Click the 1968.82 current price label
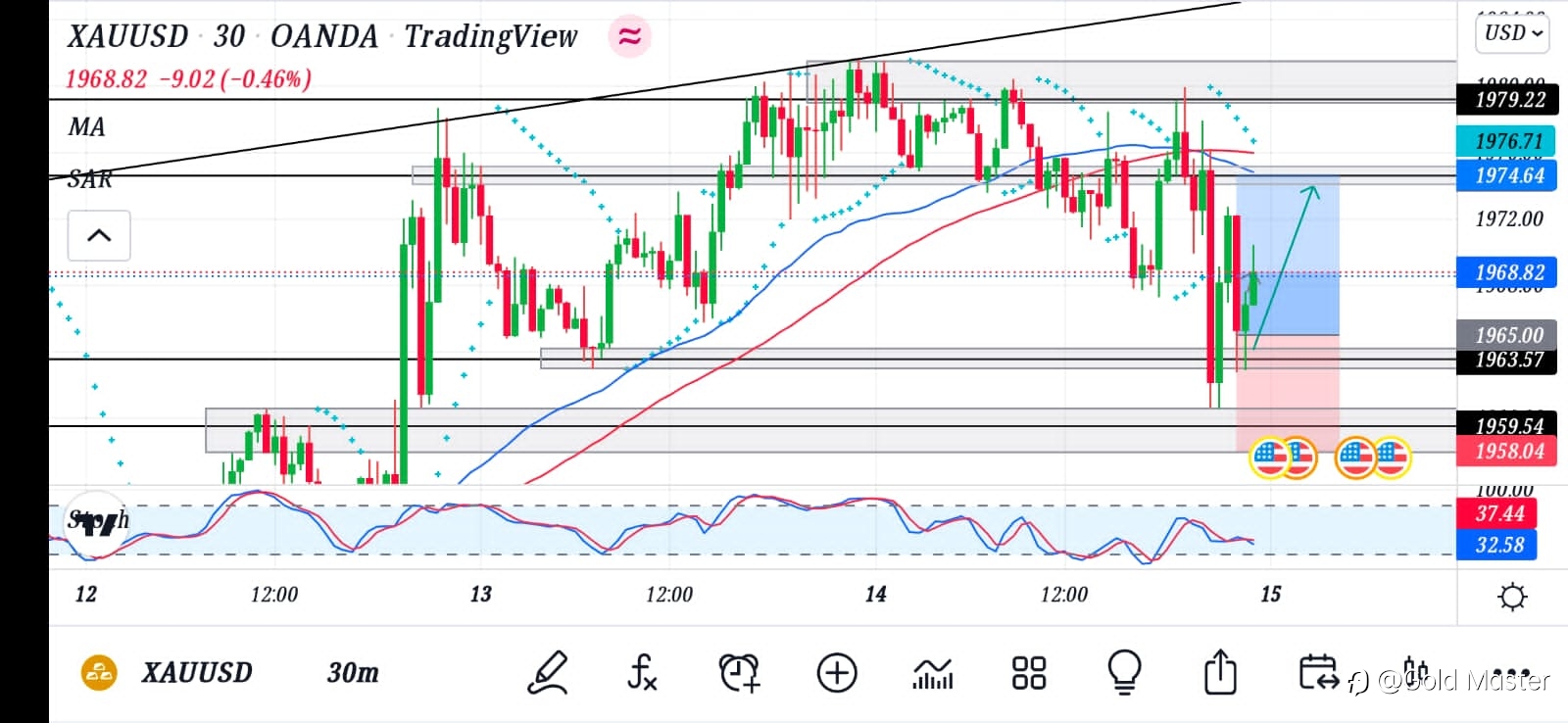1568x723 pixels. 1510,272
